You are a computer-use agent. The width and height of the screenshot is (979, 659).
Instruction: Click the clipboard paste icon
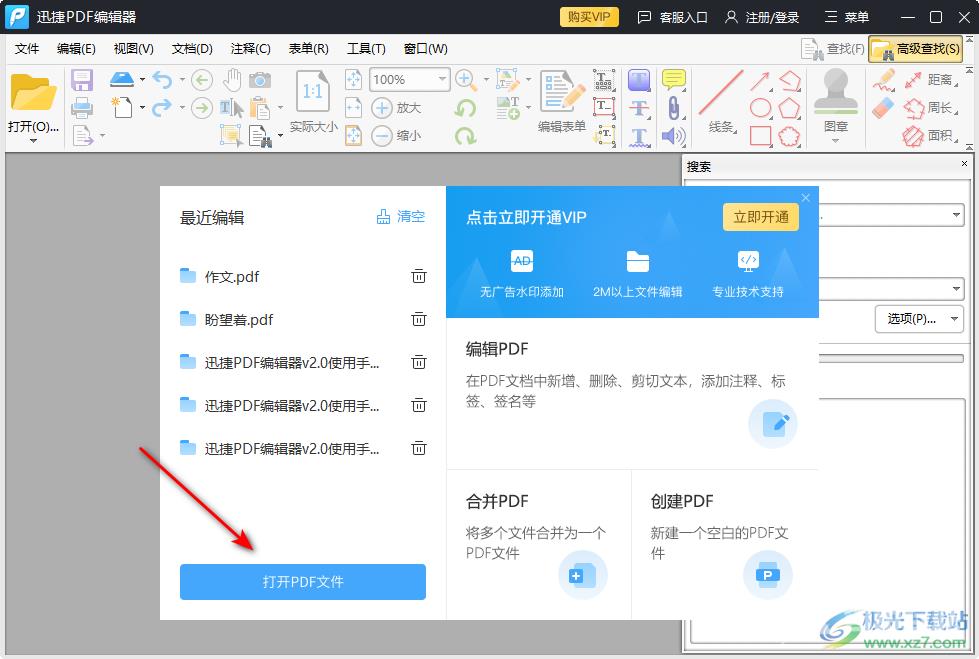point(260,108)
